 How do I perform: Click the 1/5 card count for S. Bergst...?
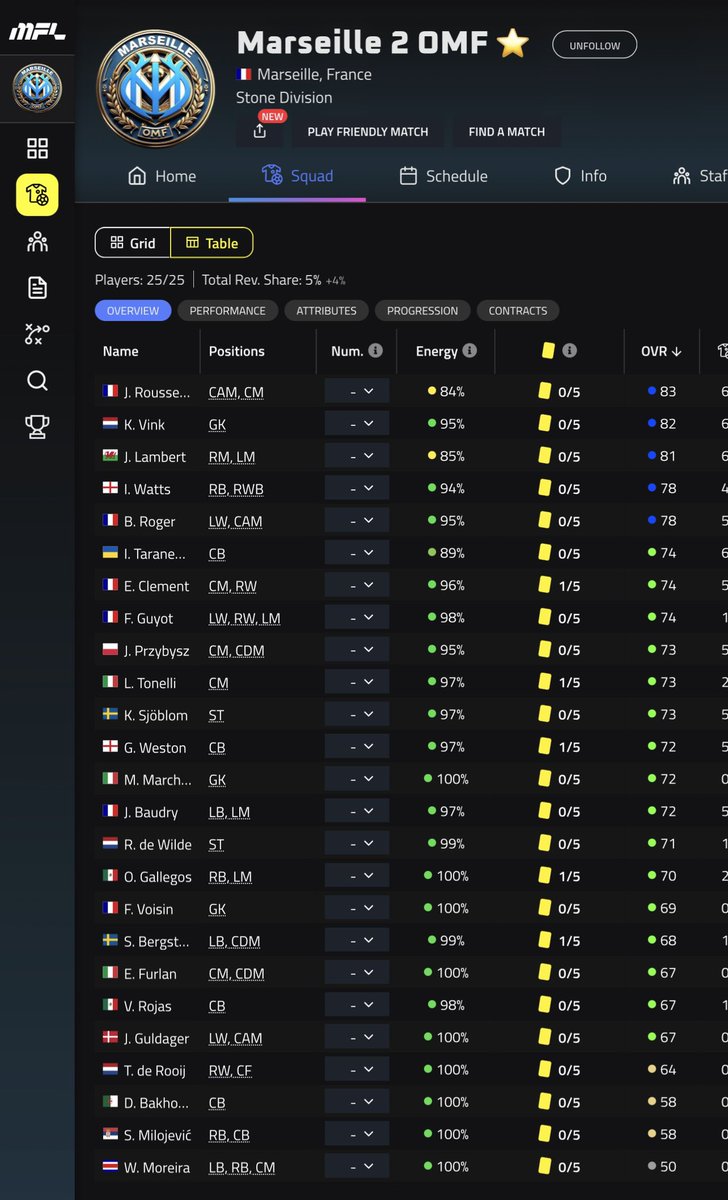point(569,941)
